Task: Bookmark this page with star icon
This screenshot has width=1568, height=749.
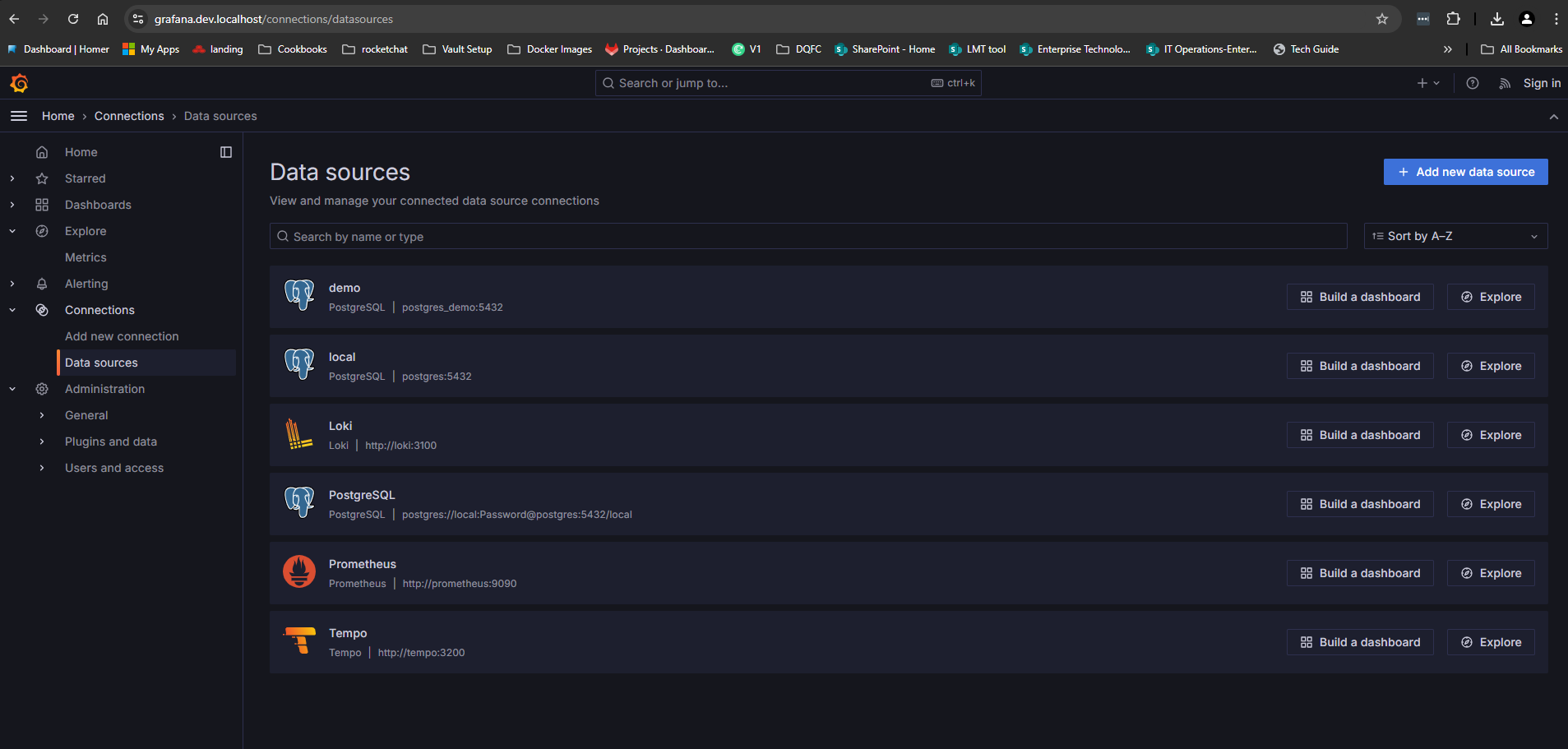Action: (x=1381, y=19)
